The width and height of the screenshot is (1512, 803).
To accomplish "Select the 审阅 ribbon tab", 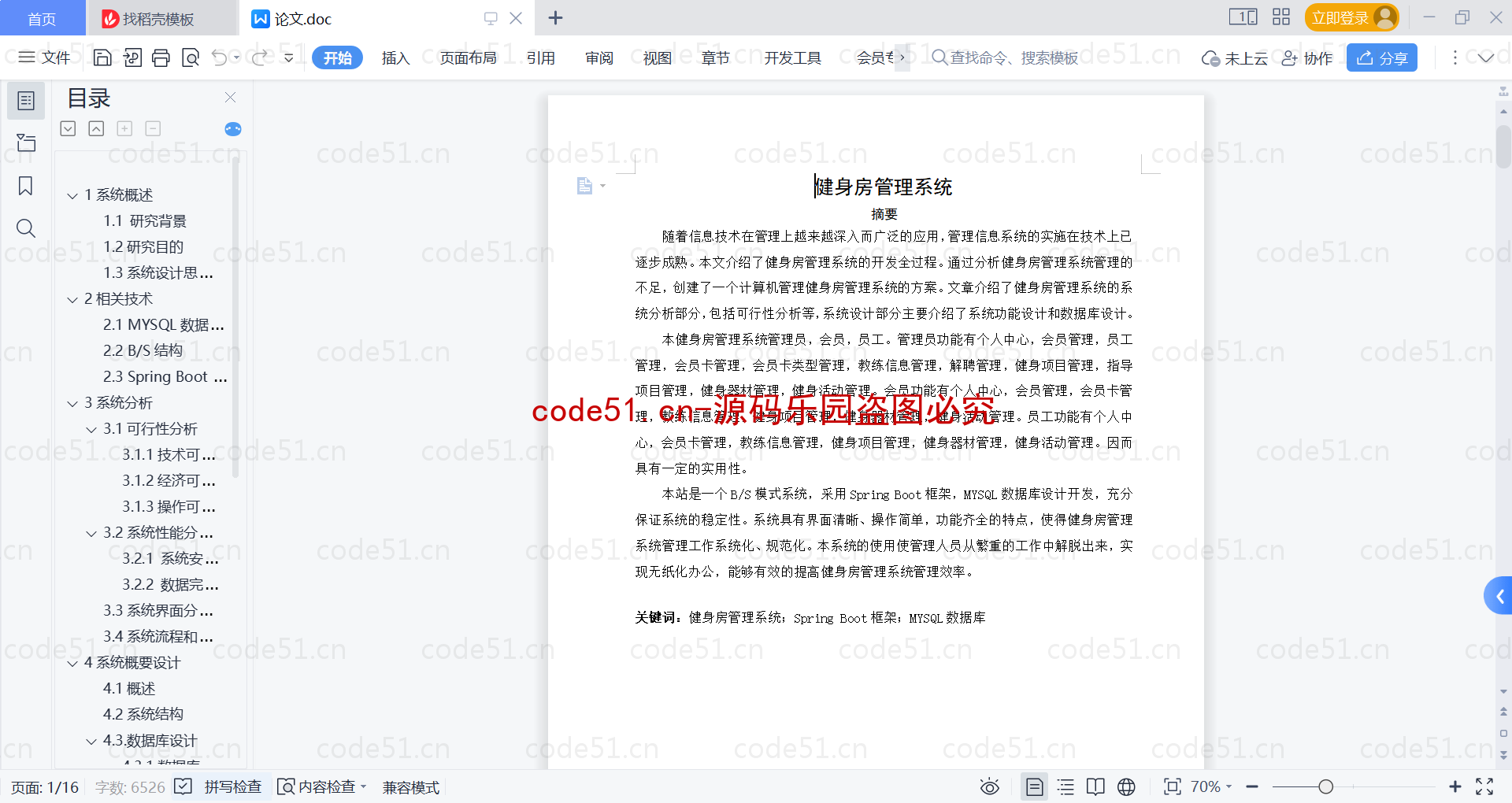I will [x=599, y=57].
